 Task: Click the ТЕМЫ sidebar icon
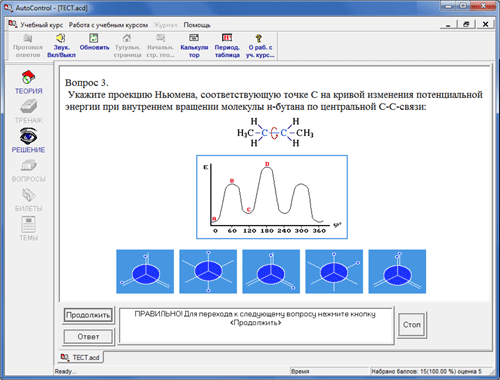[x=28, y=228]
